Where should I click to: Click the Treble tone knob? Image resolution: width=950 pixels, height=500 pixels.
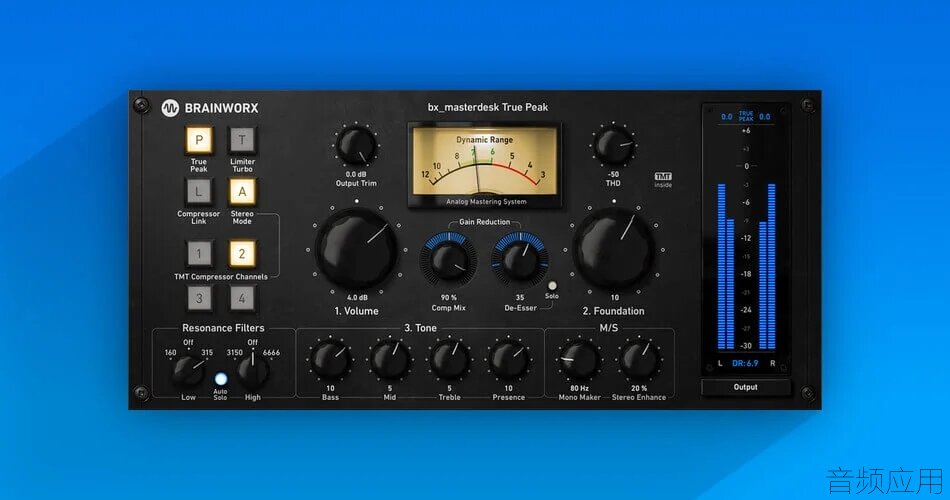pos(449,360)
